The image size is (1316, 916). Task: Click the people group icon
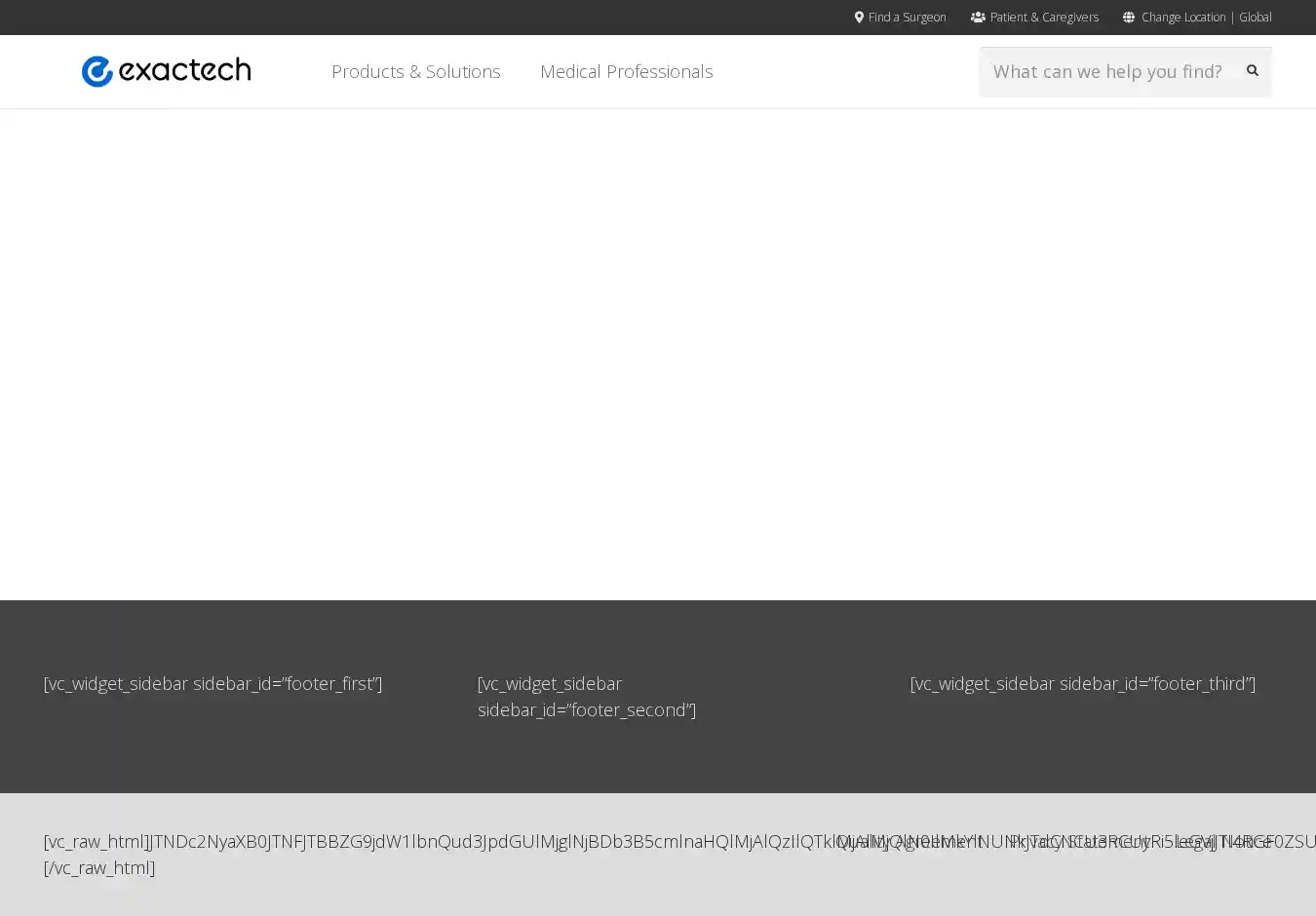[978, 17]
